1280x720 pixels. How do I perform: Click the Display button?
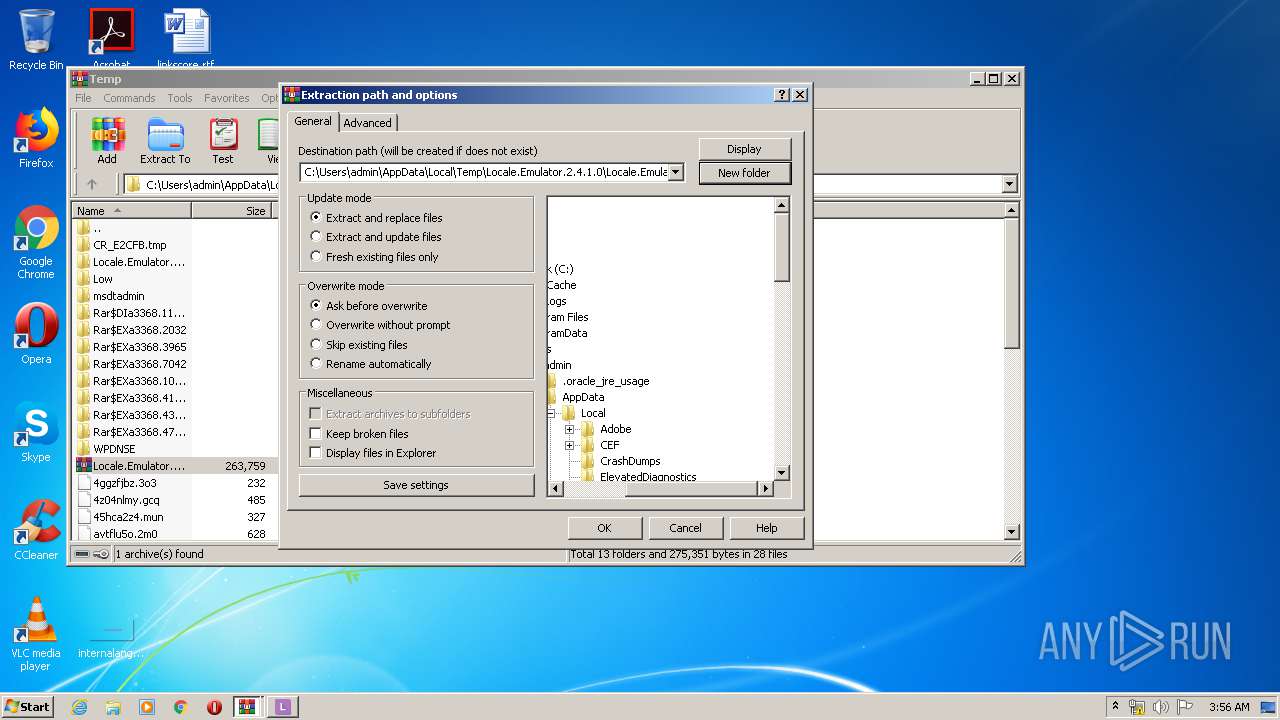click(744, 149)
